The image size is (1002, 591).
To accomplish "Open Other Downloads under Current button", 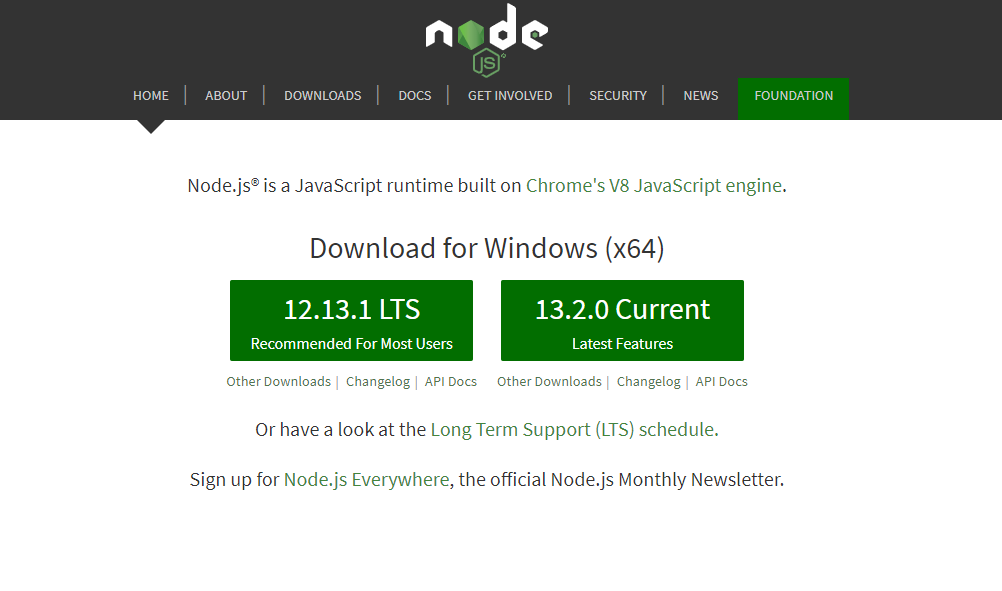I will point(550,381).
